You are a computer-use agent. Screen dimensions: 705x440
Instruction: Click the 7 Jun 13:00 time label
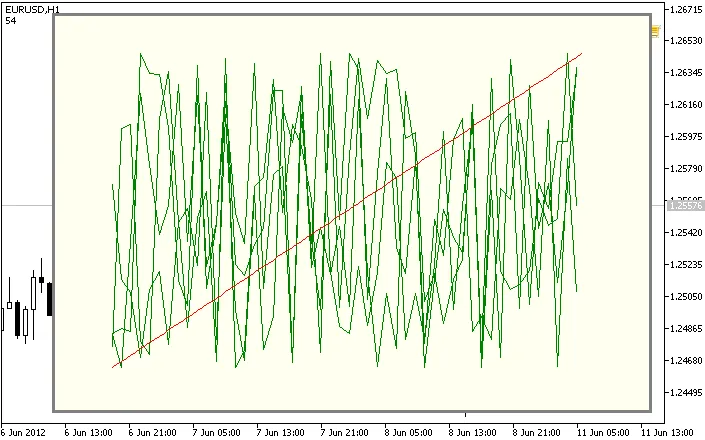tap(281, 433)
